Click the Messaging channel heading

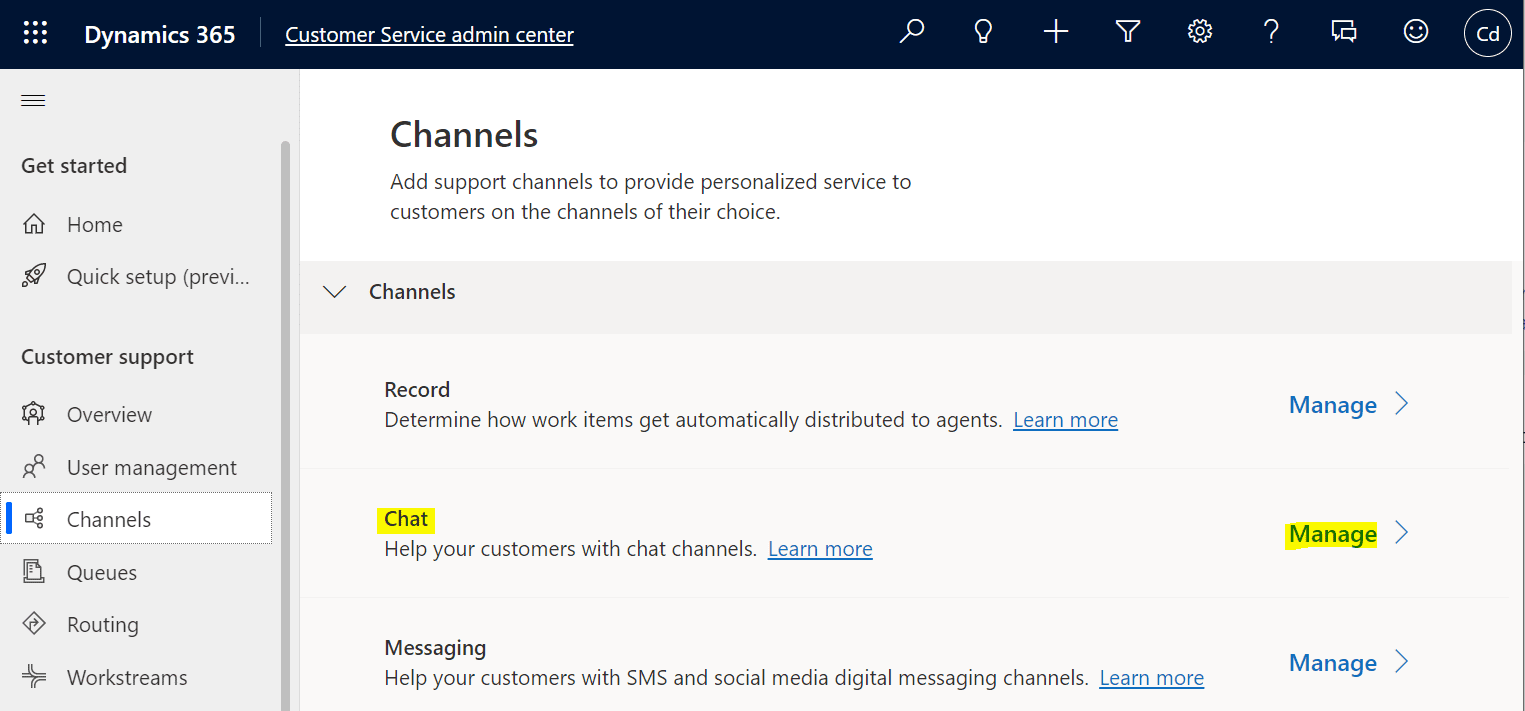[x=435, y=648]
